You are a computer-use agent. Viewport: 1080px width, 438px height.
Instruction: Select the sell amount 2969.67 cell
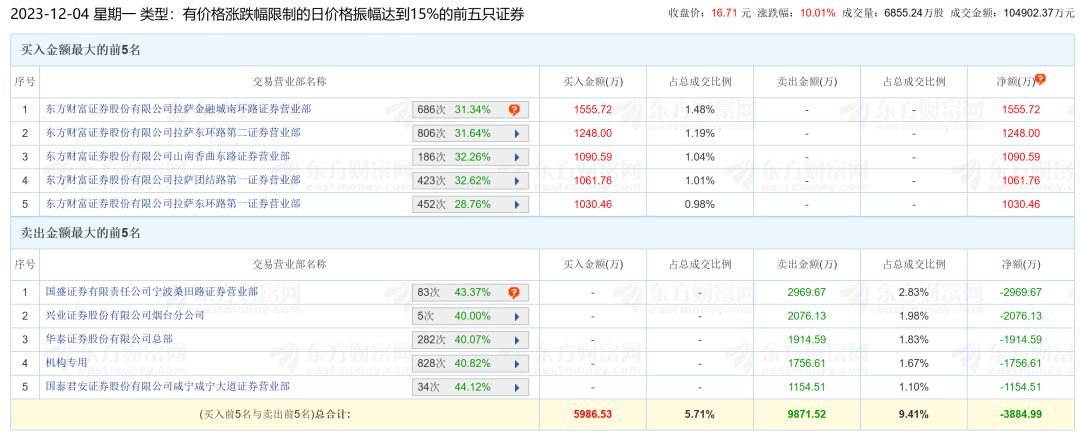point(807,293)
